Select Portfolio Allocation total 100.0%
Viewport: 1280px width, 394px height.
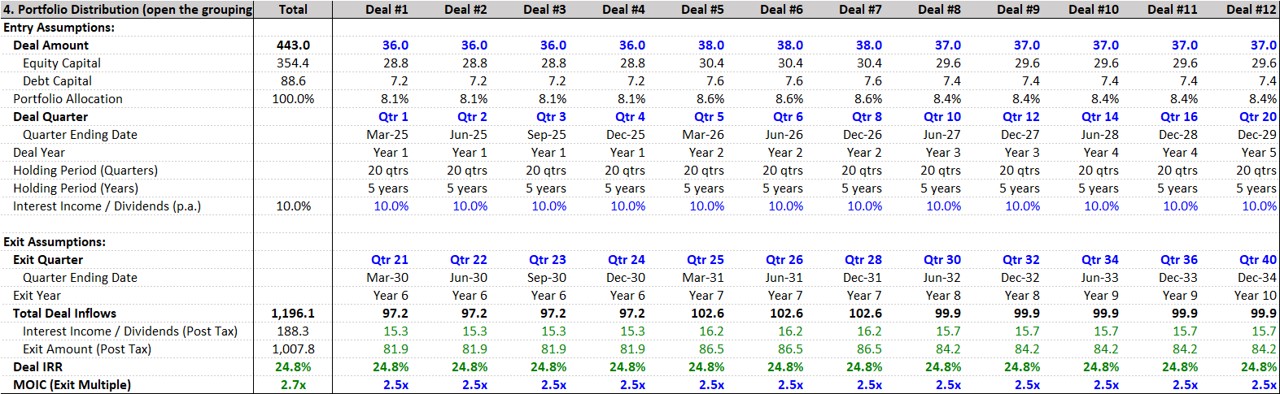click(x=293, y=99)
